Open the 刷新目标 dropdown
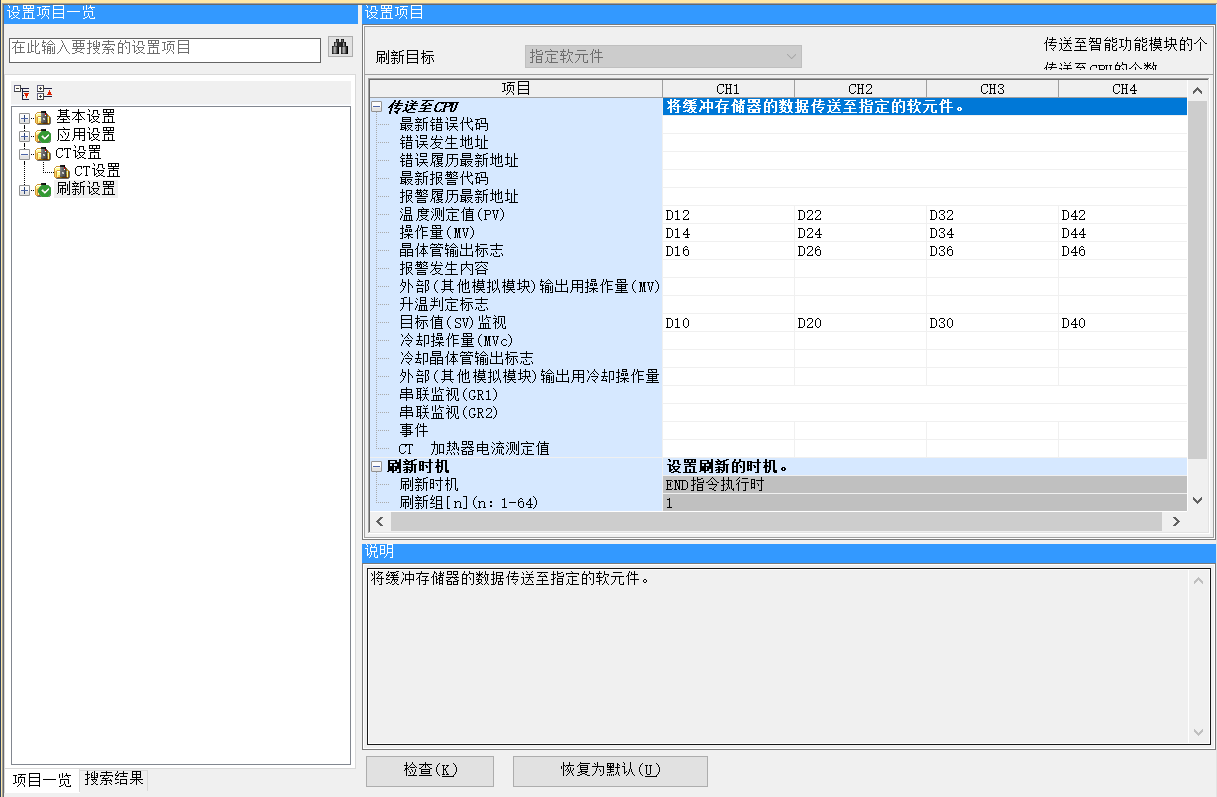The image size is (1217, 797). 663,57
